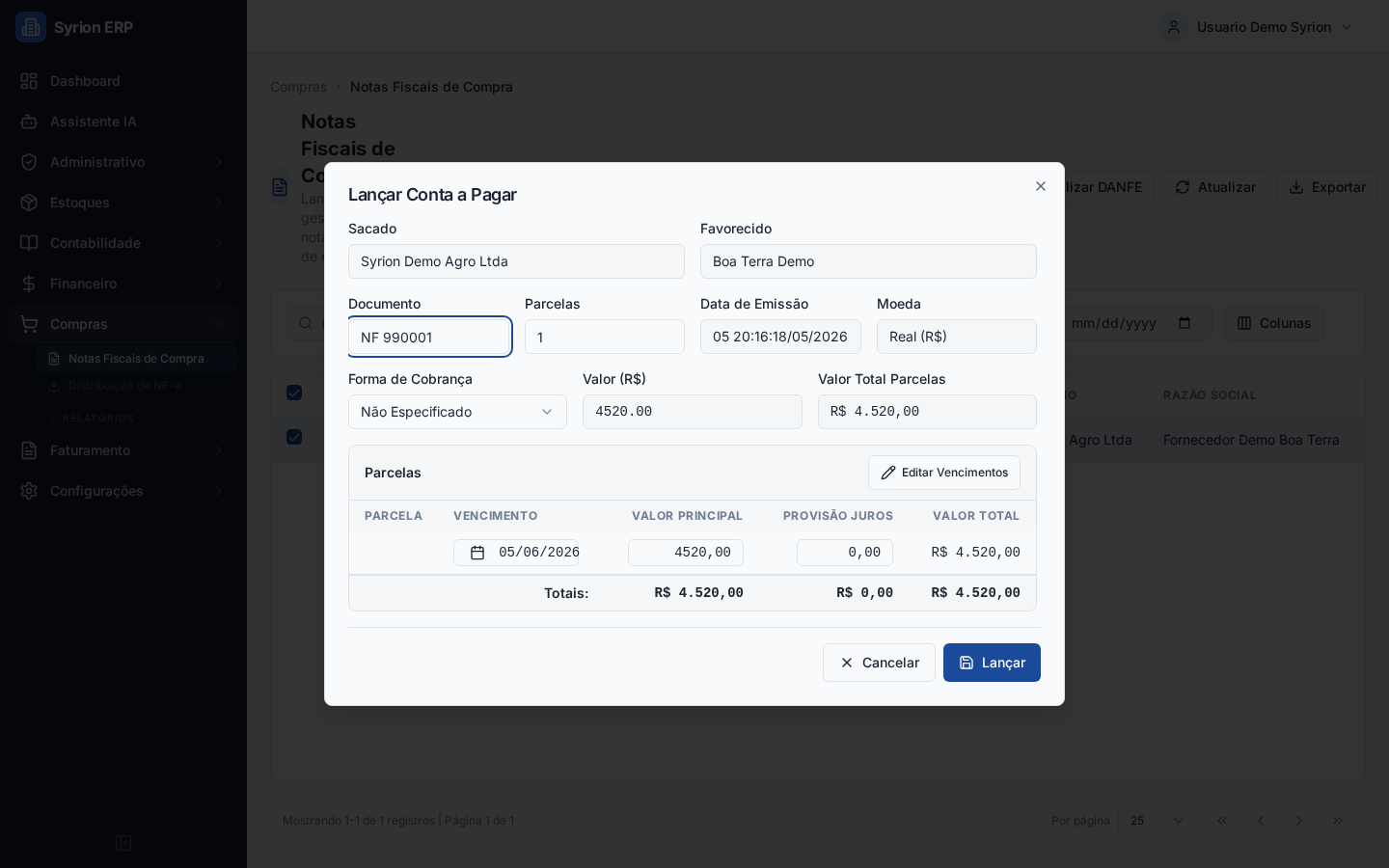
Task: Toggle the header select-all checkbox
Action: click(294, 393)
